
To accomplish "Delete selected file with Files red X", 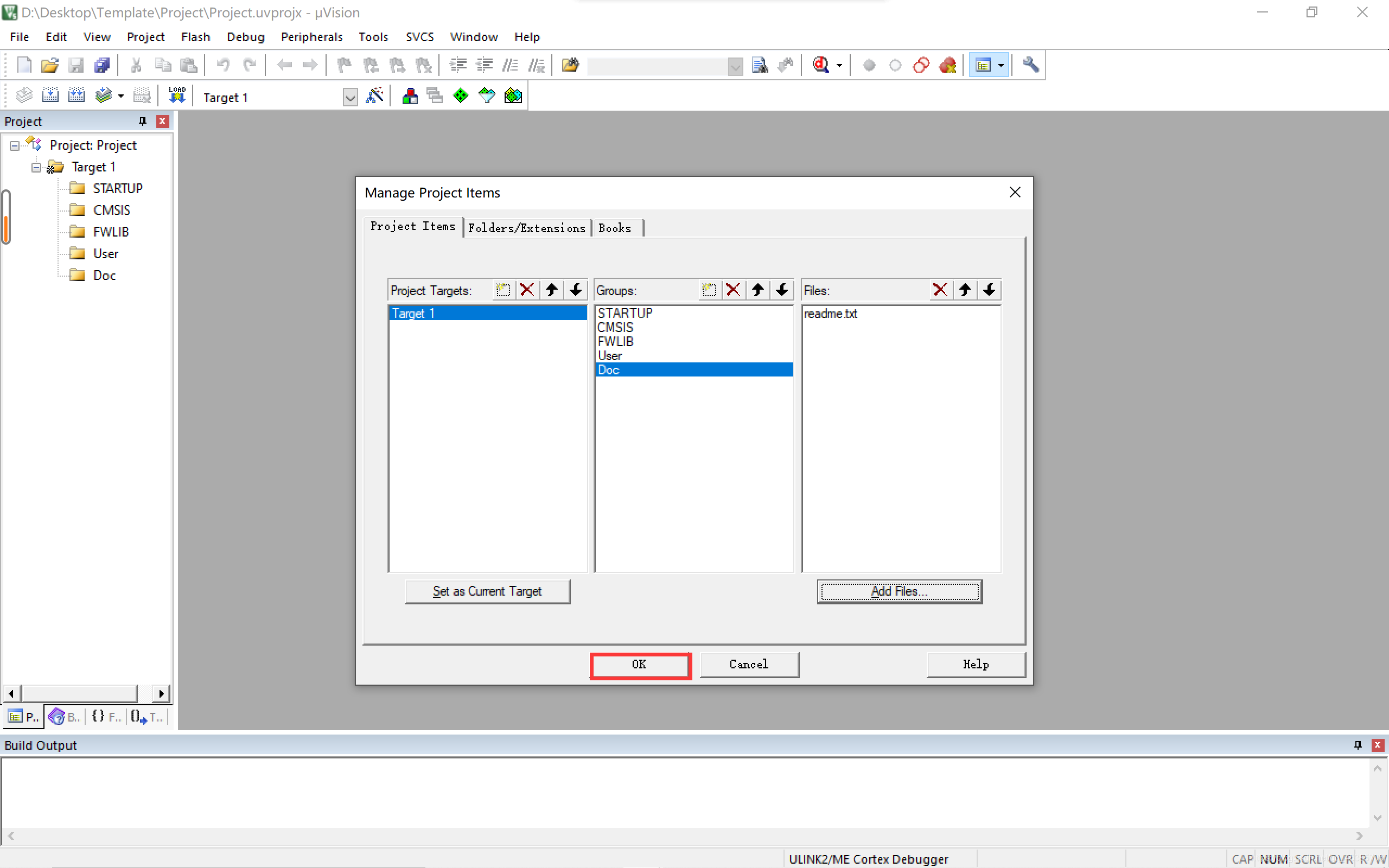I will (x=940, y=290).
